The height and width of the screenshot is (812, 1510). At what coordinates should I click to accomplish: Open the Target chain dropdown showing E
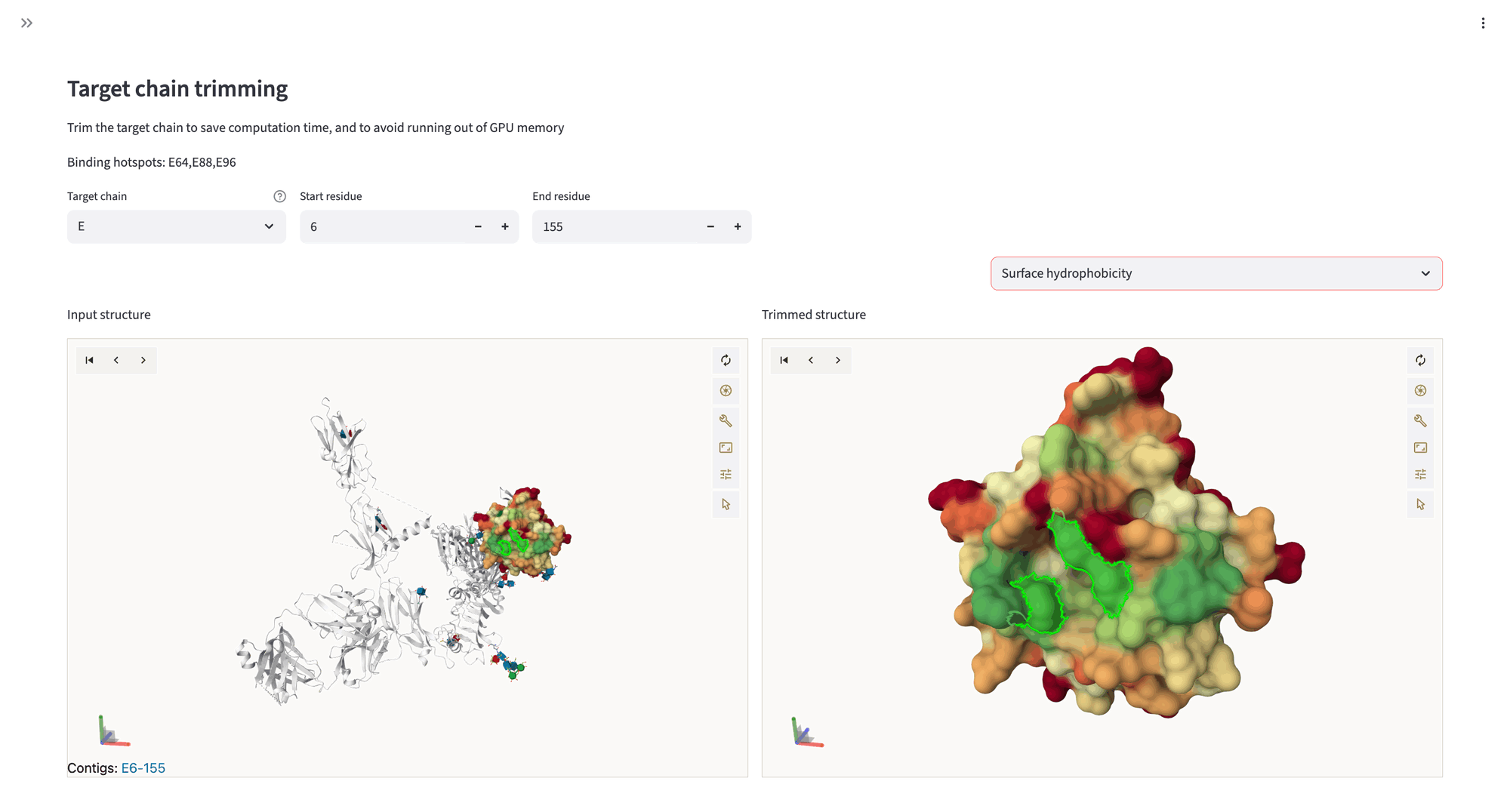pos(176,226)
